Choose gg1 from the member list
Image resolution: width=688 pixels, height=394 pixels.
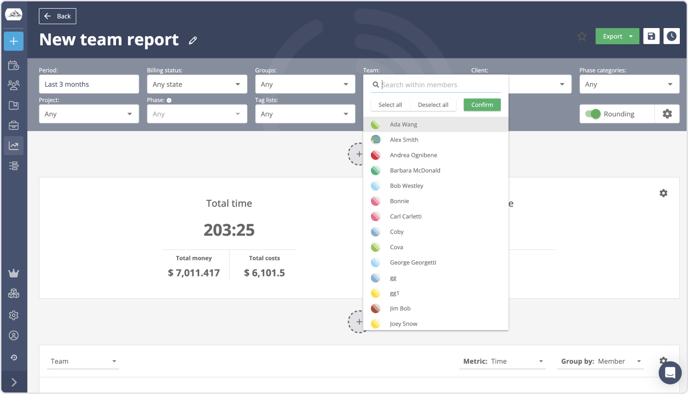436,294
